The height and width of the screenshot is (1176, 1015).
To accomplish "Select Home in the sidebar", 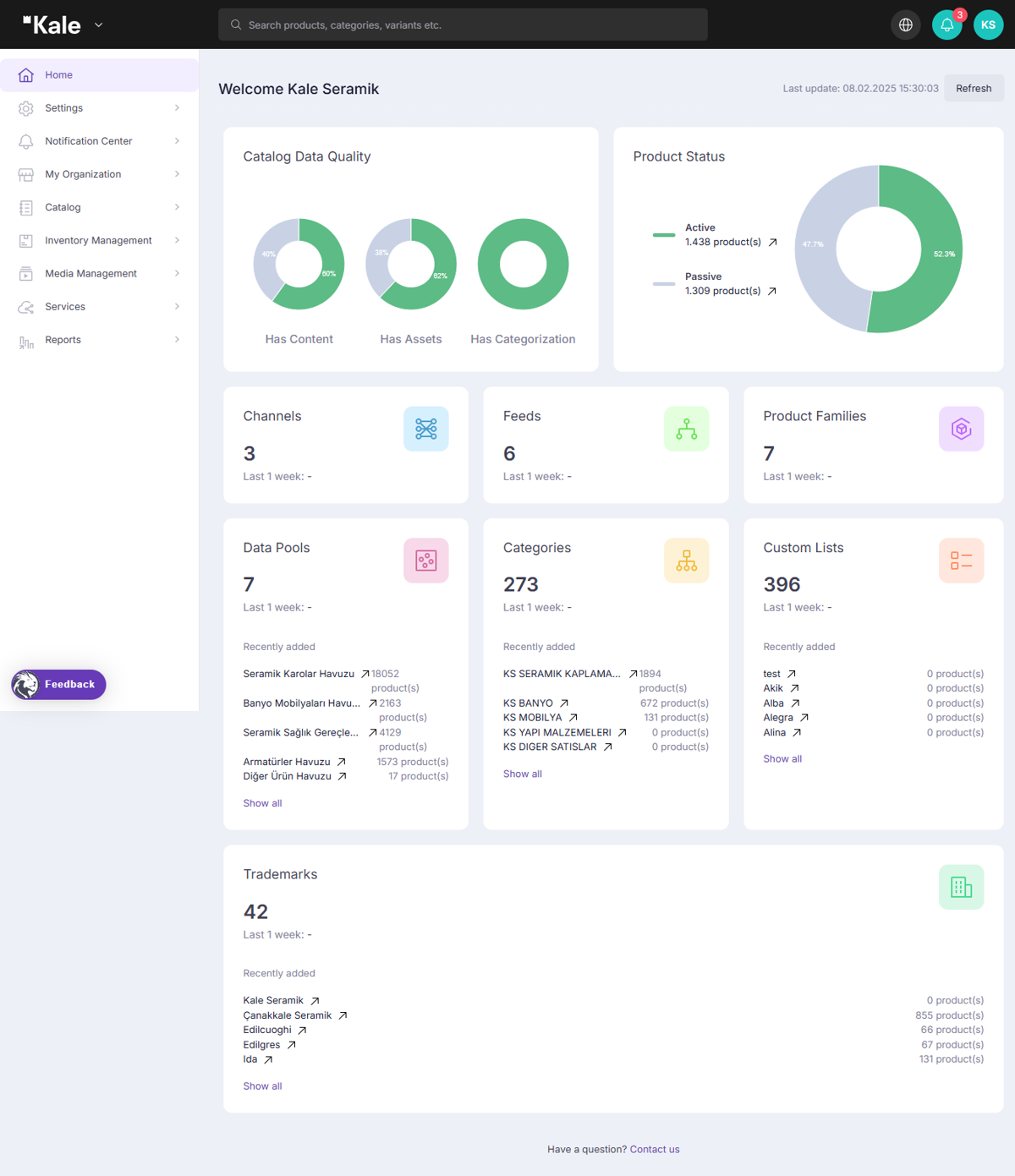I will pyautogui.click(x=99, y=75).
